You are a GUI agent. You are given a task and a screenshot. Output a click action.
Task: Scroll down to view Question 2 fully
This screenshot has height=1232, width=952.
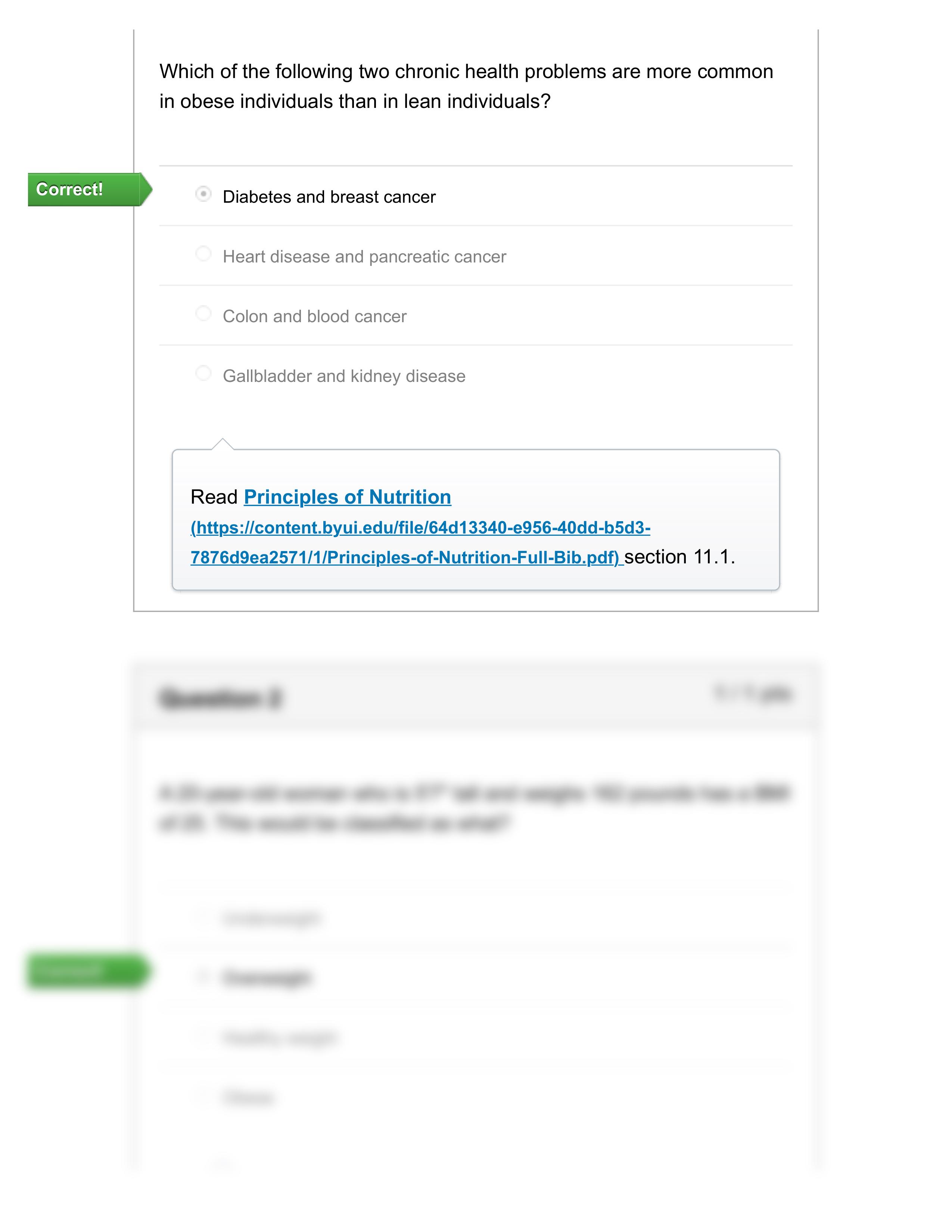pyautogui.click(x=476, y=950)
